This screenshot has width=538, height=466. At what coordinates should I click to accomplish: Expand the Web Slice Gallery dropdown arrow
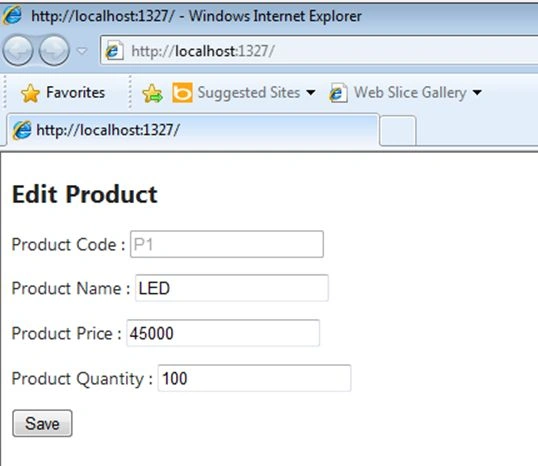477,92
